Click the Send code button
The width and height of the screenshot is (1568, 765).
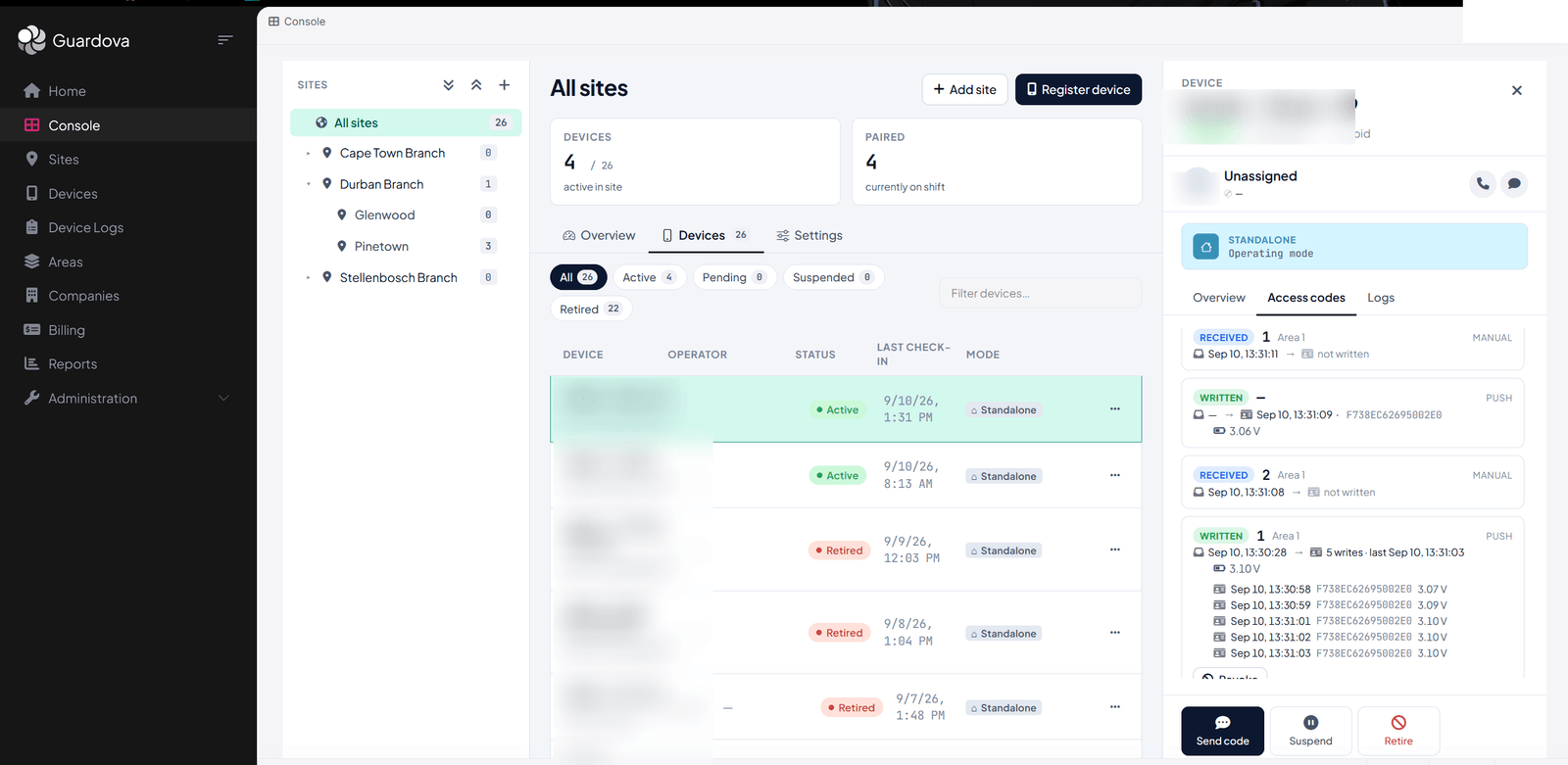(x=1223, y=731)
